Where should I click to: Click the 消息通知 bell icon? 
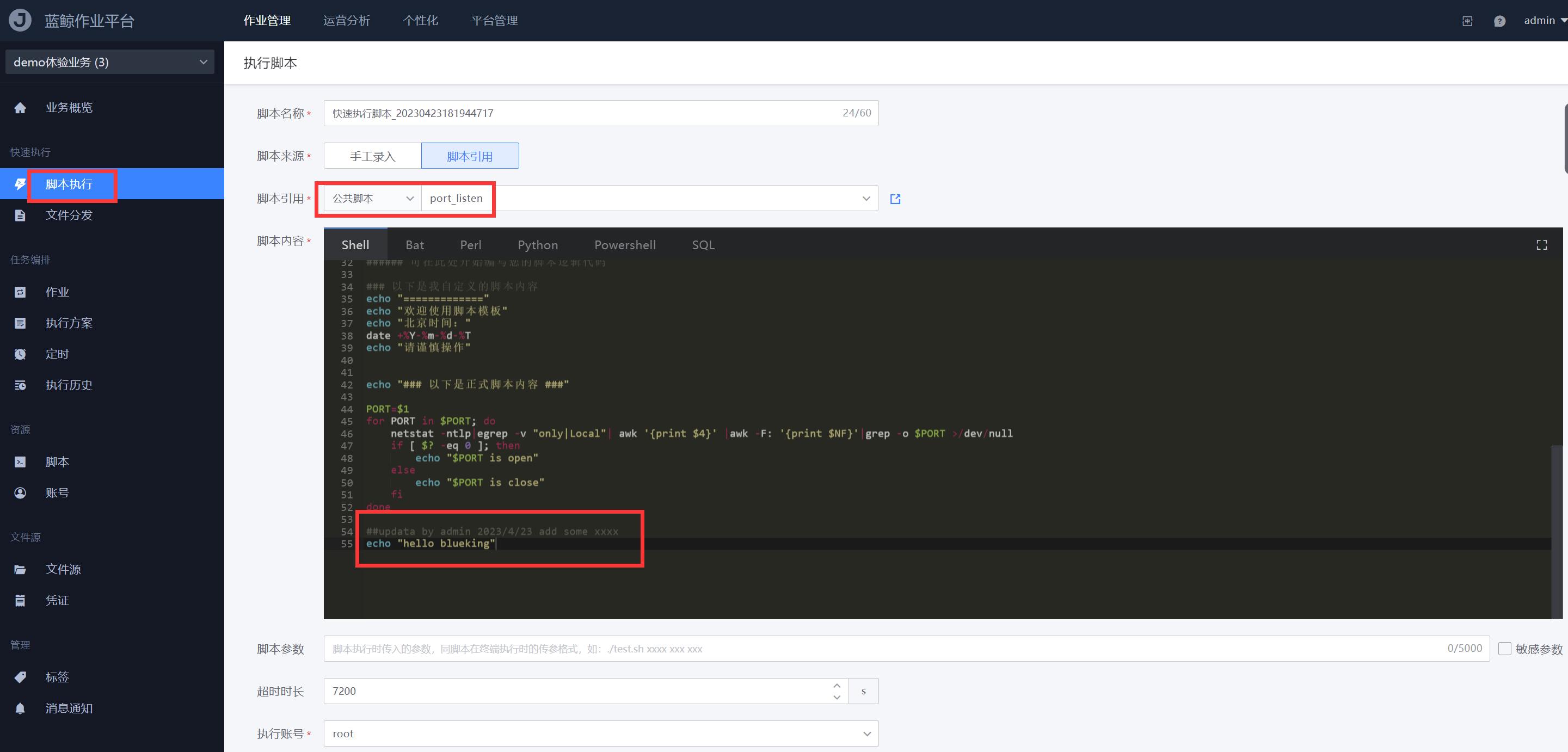(20, 708)
